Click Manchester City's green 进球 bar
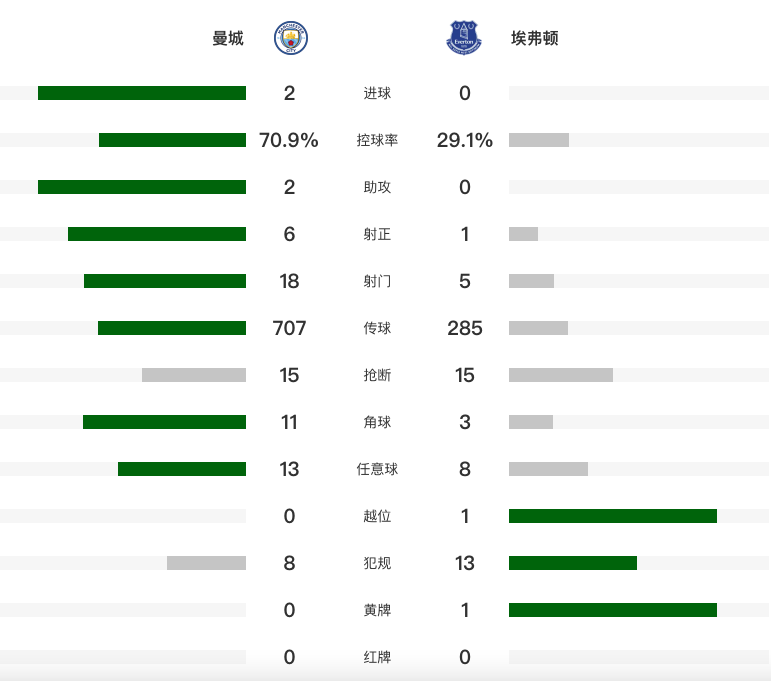The image size is (771, 681). [142, 93]
